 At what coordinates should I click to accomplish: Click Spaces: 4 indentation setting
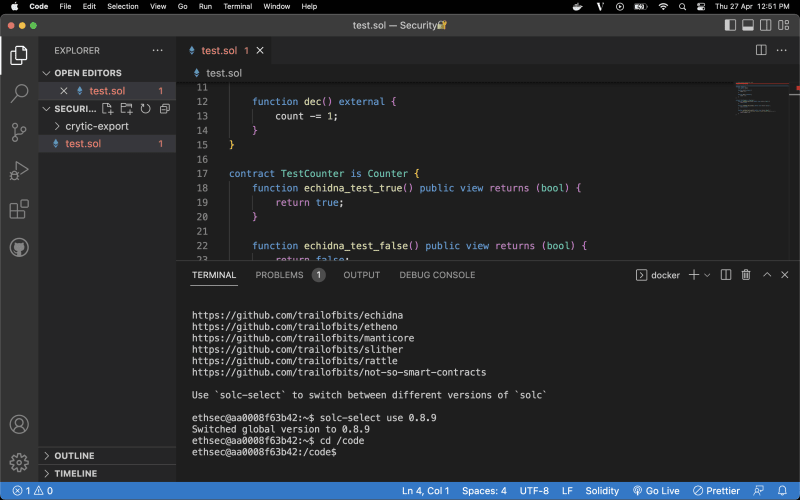(484, 491)
